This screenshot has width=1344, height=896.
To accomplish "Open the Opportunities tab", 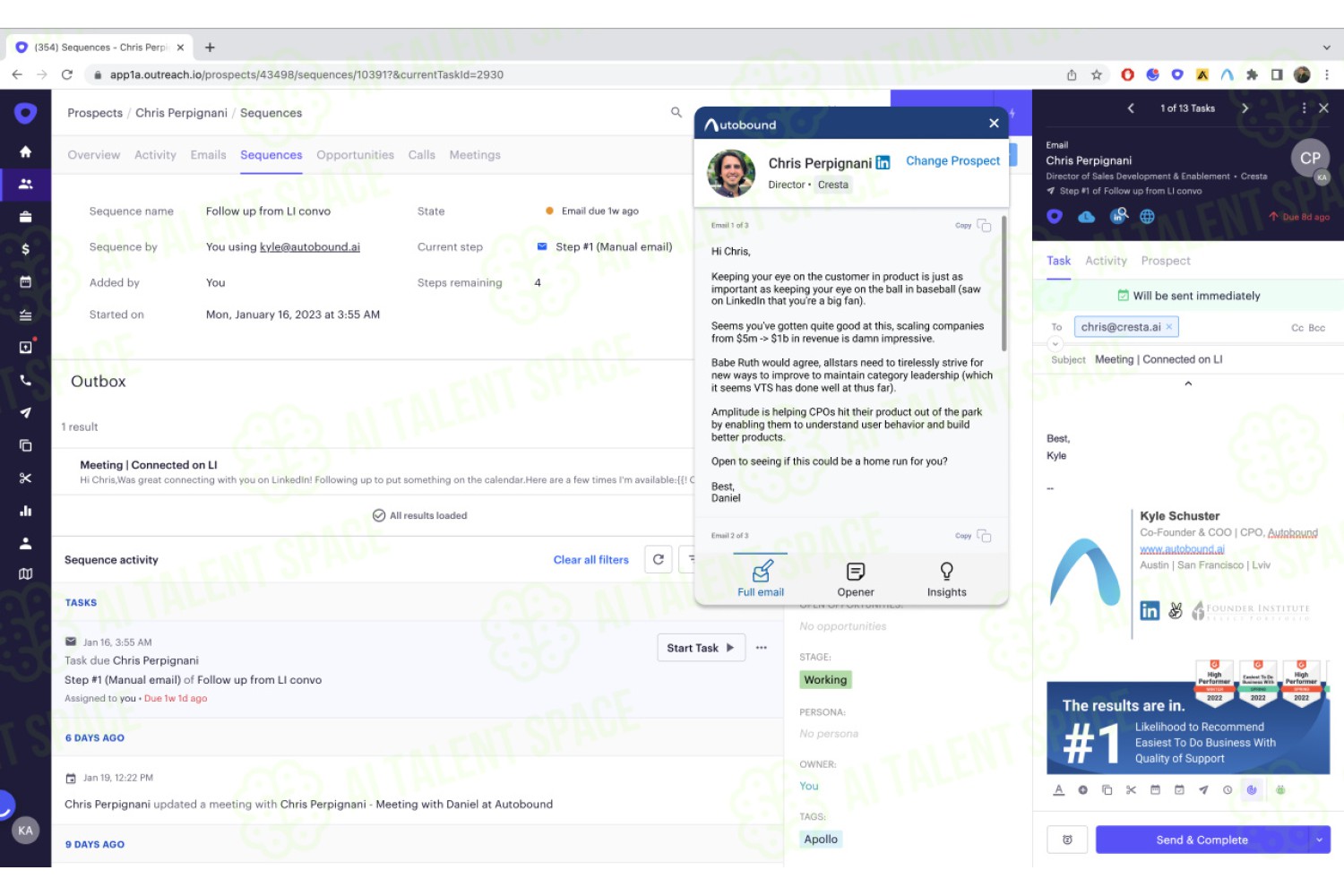I will tap(355, 155).
